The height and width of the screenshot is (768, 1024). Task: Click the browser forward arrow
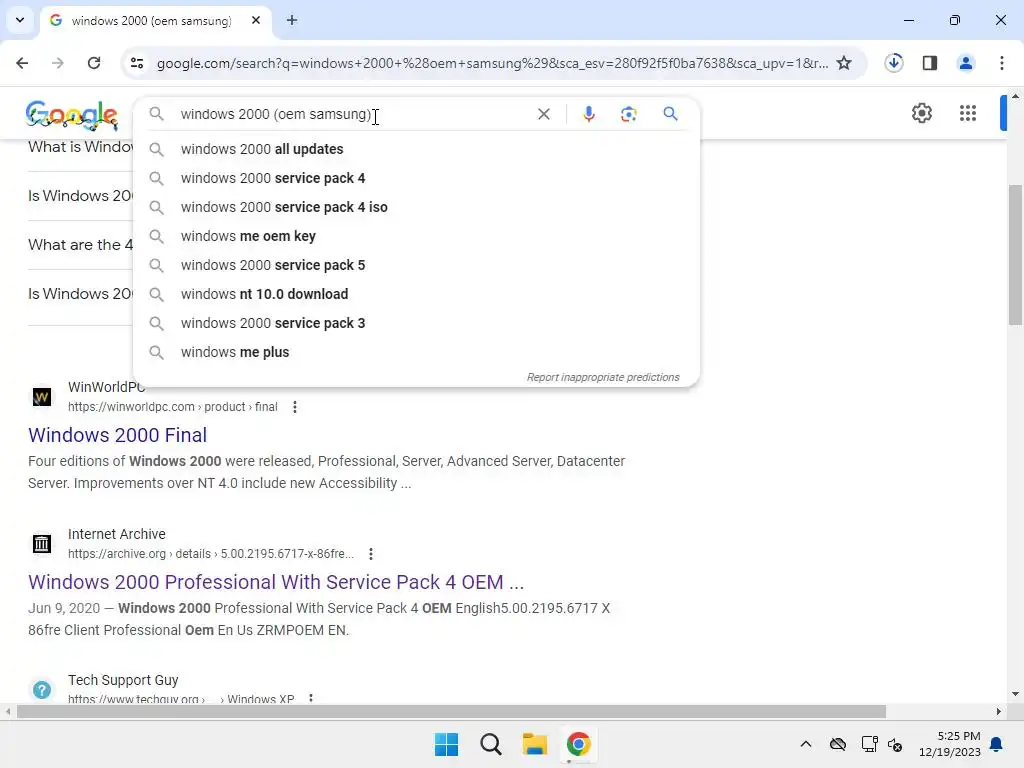tap(57, 63)
